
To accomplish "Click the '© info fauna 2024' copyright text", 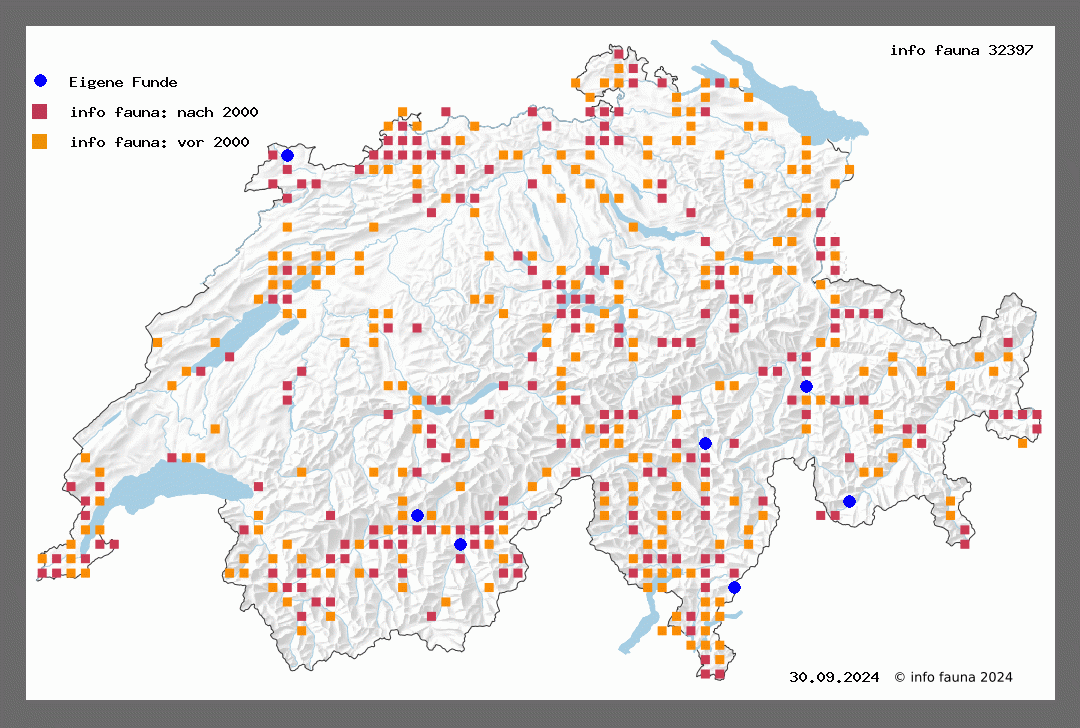I will 953,677.
